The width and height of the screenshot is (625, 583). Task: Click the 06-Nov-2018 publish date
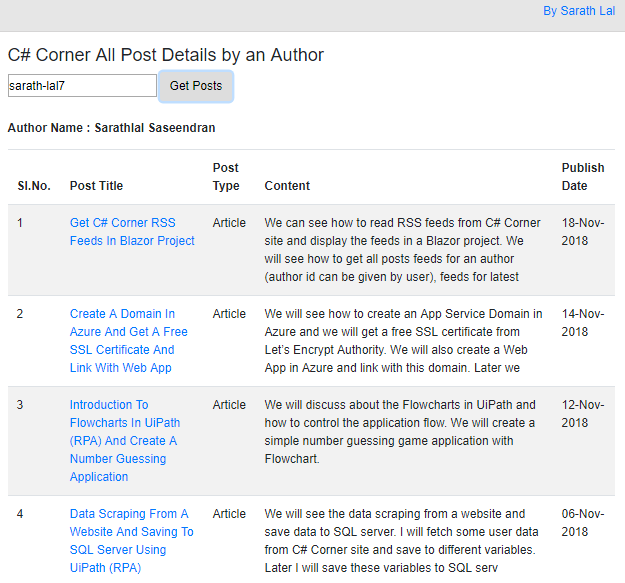(x=583, y=523)
